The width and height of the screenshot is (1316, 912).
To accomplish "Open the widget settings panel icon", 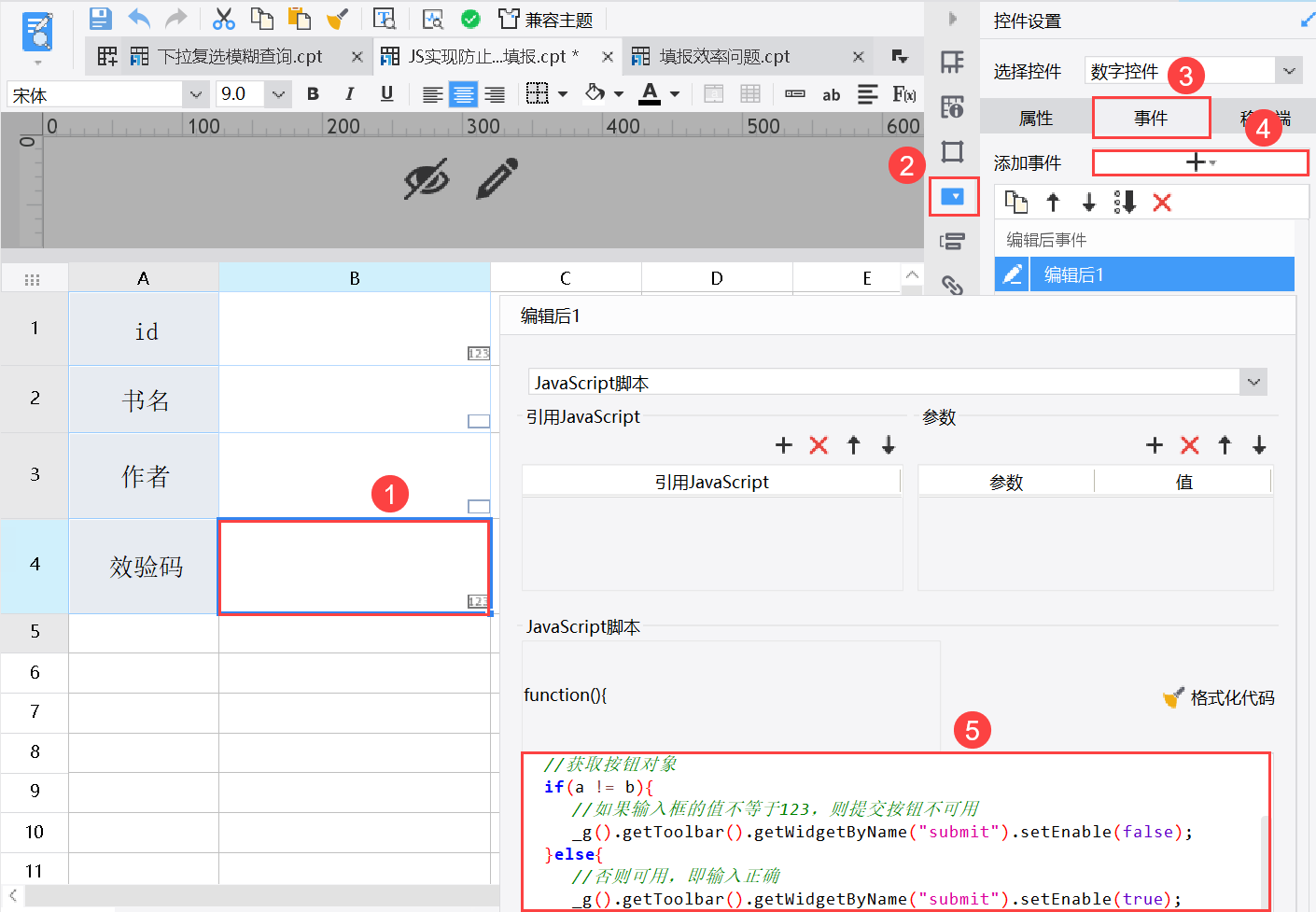I will click(x=953, y=196).
